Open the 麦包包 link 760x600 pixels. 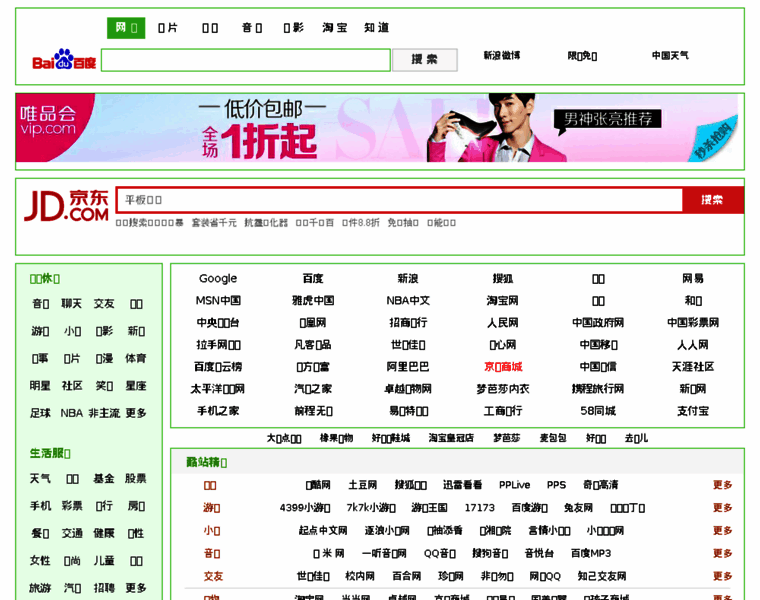point(553,438)
